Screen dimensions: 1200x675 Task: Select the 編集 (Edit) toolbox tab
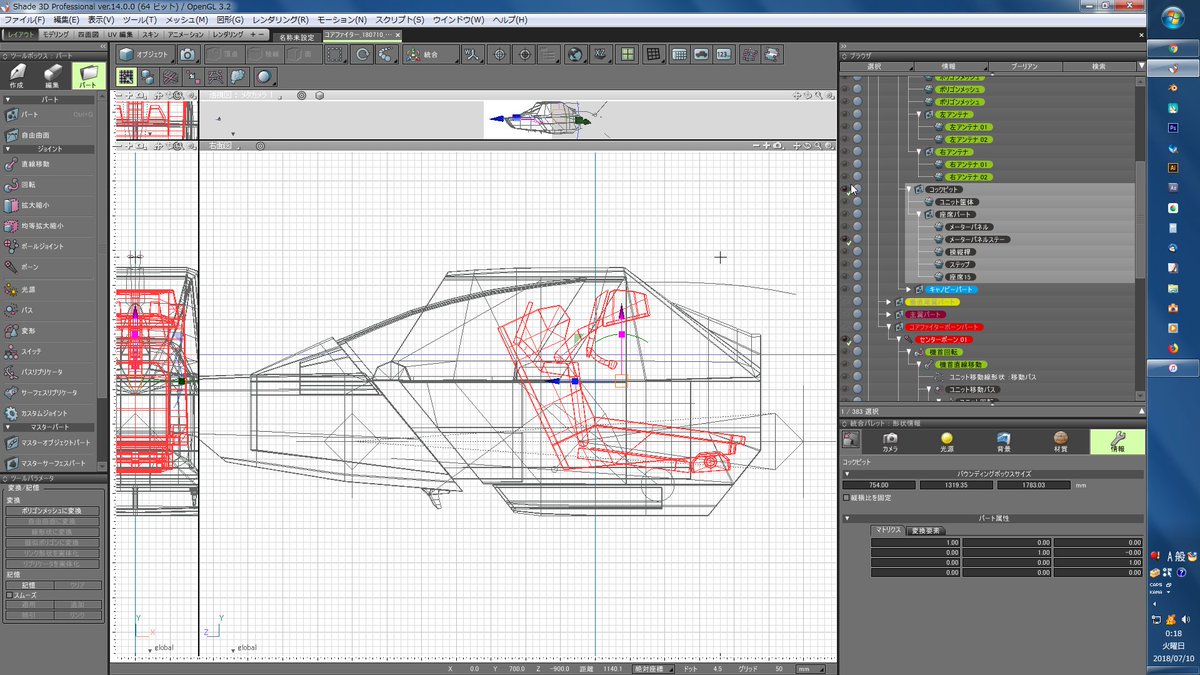click(x=52, y=76)
